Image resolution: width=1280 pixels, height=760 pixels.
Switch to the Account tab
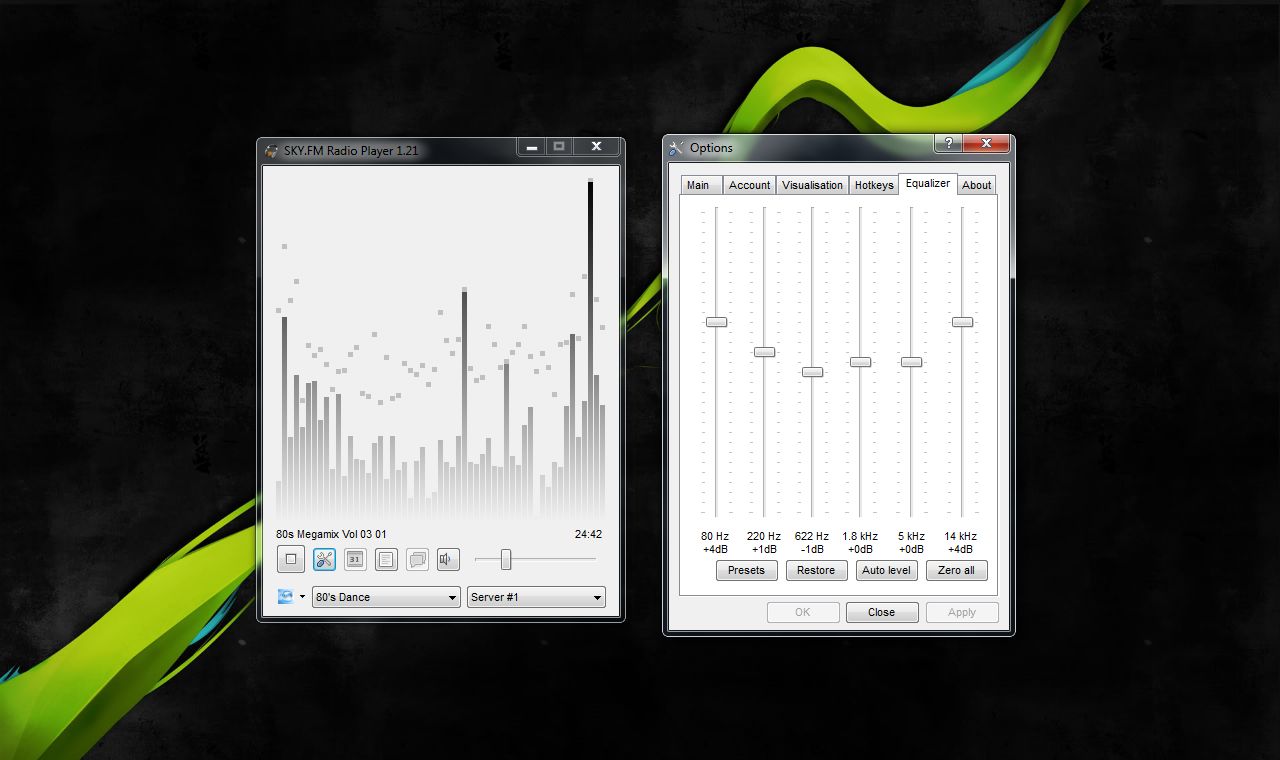pyautogui.click(x=749, y=185)
